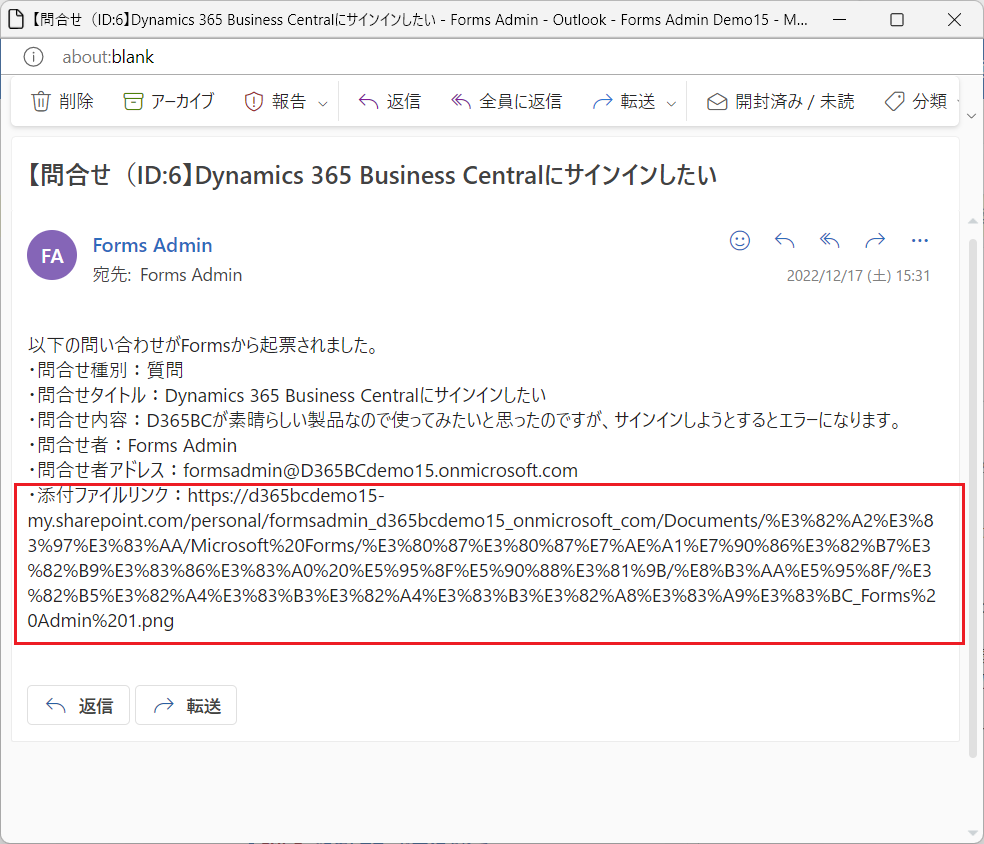This screenshot has width=984, height=844.
Task: Open the 転送 dropdown arrow in toolbar
Action: click(671, 103)
